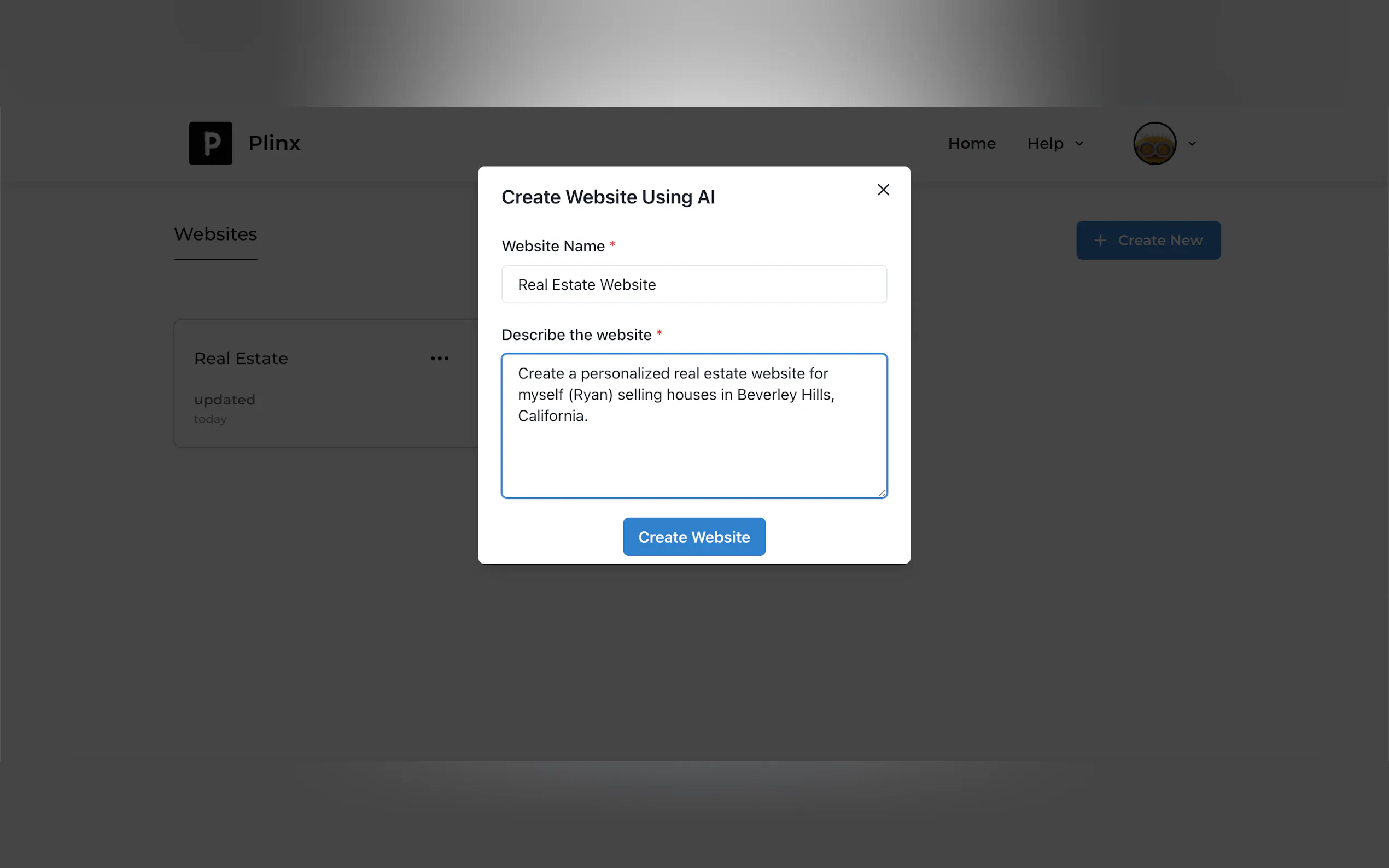Screen dimensions: 1389x868
Task: Expand the account dropdown chevron
Action: (1192, 144)
